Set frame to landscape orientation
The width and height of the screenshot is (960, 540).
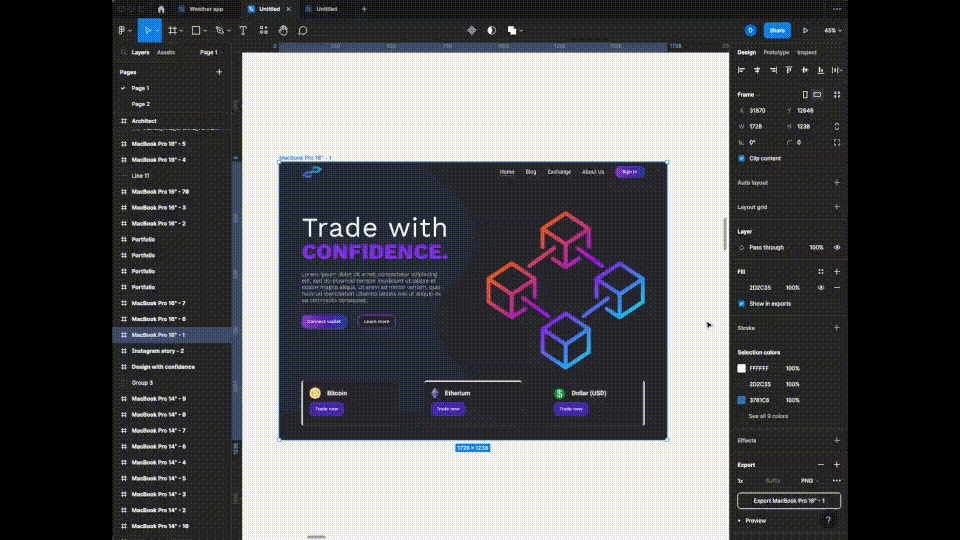(x=817, y=95)
